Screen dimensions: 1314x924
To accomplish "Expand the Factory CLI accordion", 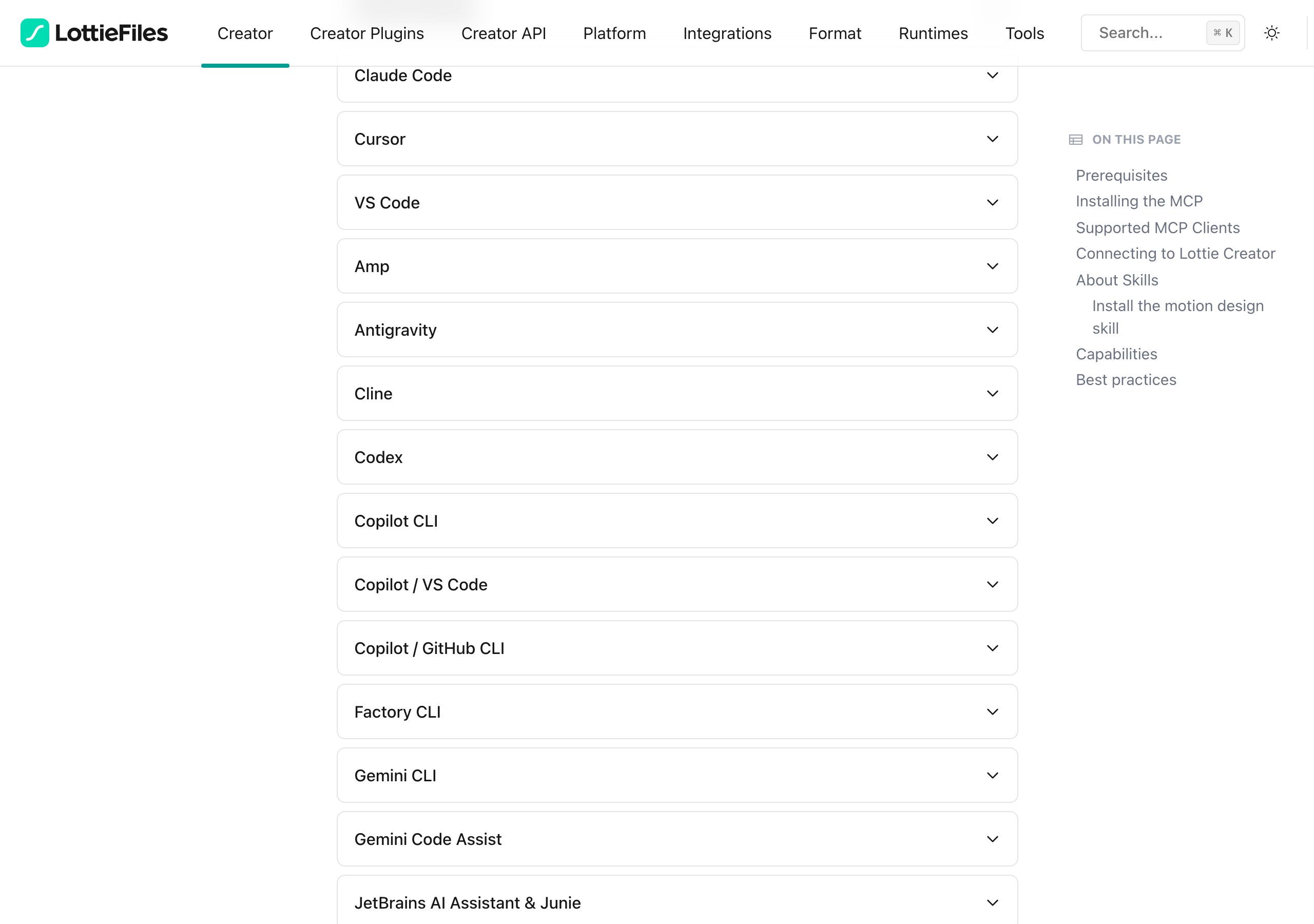I will click(678, 711).
